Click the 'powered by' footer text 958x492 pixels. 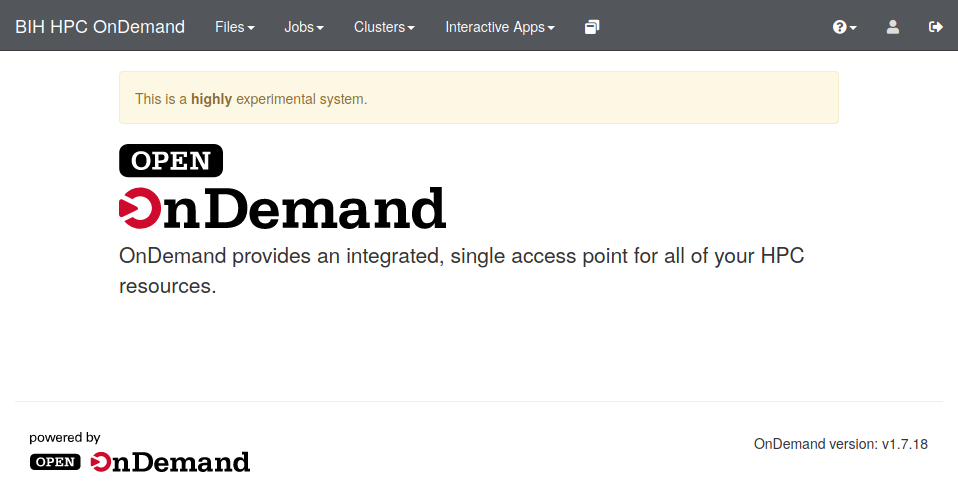pos(65,438)
